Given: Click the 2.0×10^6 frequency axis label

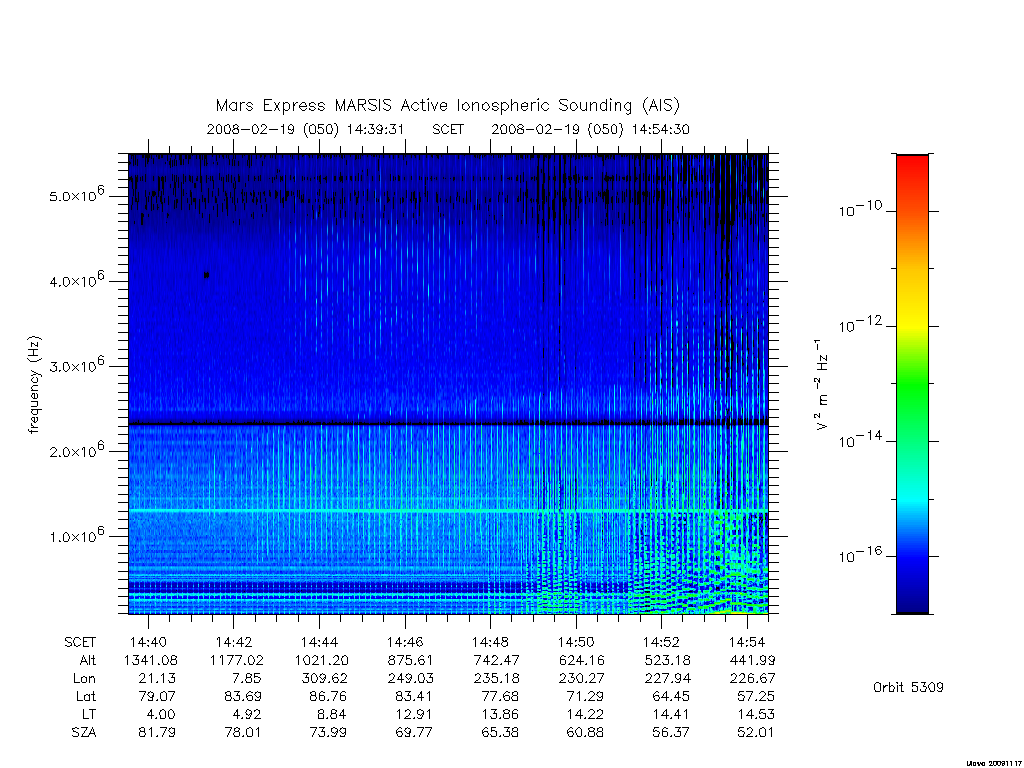Looking at the screenshot, I should (x=76, y=449).
